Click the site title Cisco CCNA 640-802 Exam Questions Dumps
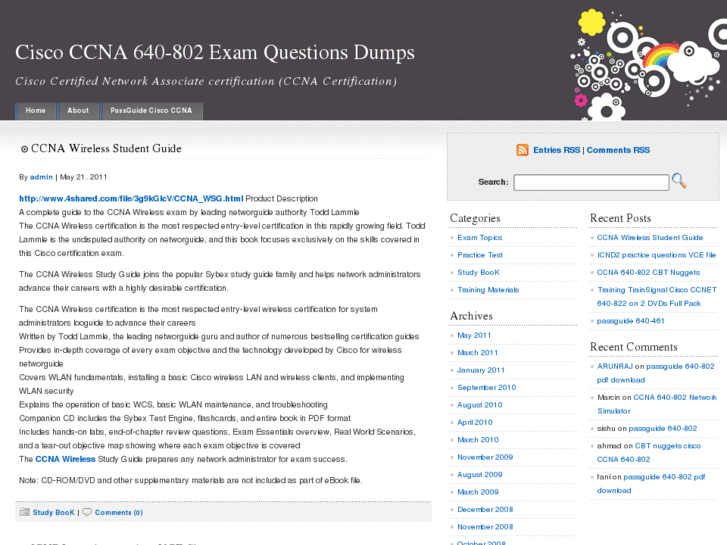The height and width of the screenshot is (545, 727). pyautogui.click(x=215, y=52)
